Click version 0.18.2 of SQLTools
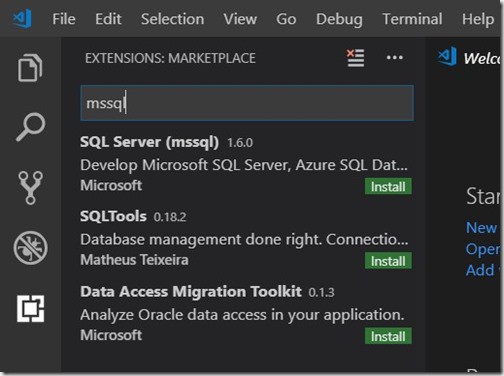The height and width of the screenshot is (376, 504). [170, 217]
